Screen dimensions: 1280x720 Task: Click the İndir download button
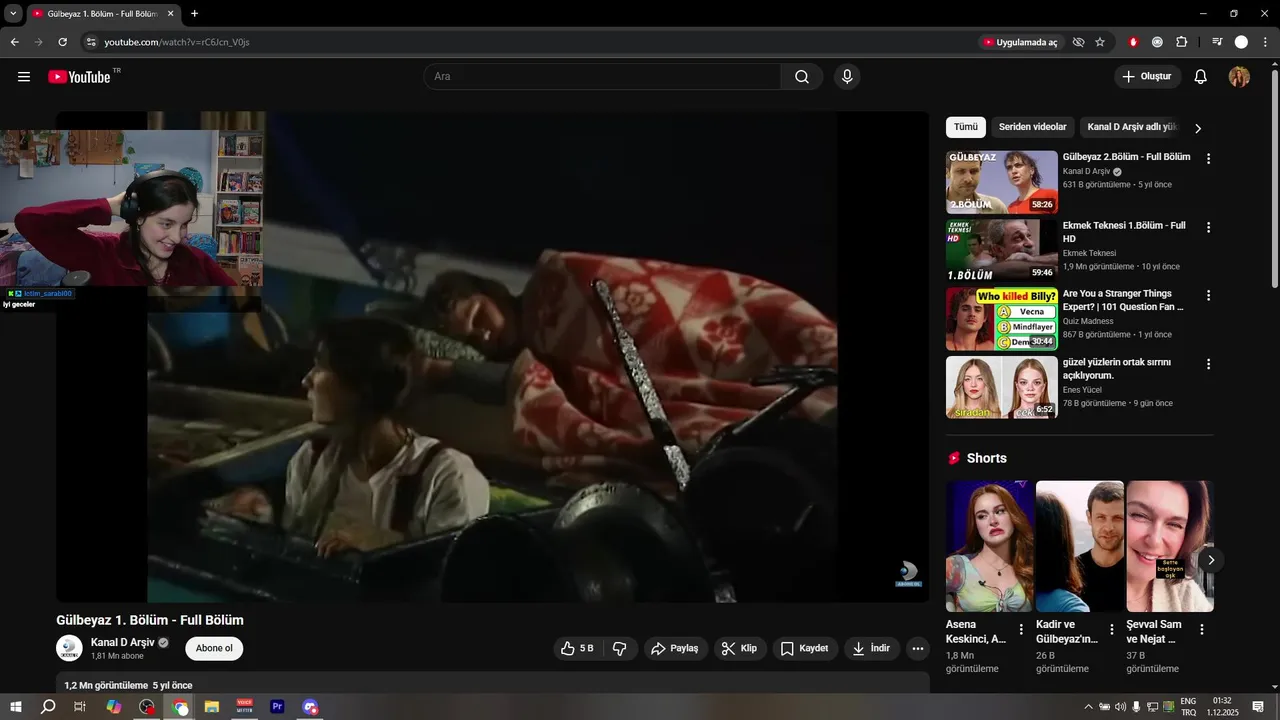(871, 648)
